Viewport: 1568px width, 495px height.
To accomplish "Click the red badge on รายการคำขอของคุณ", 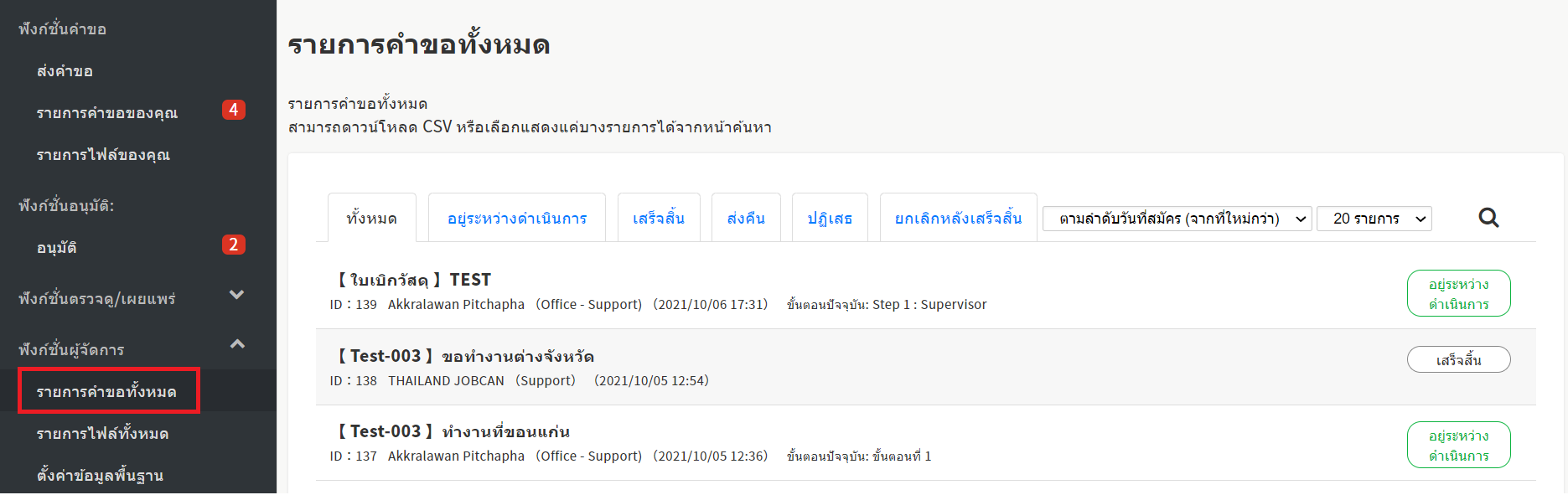I will point(233,110).
